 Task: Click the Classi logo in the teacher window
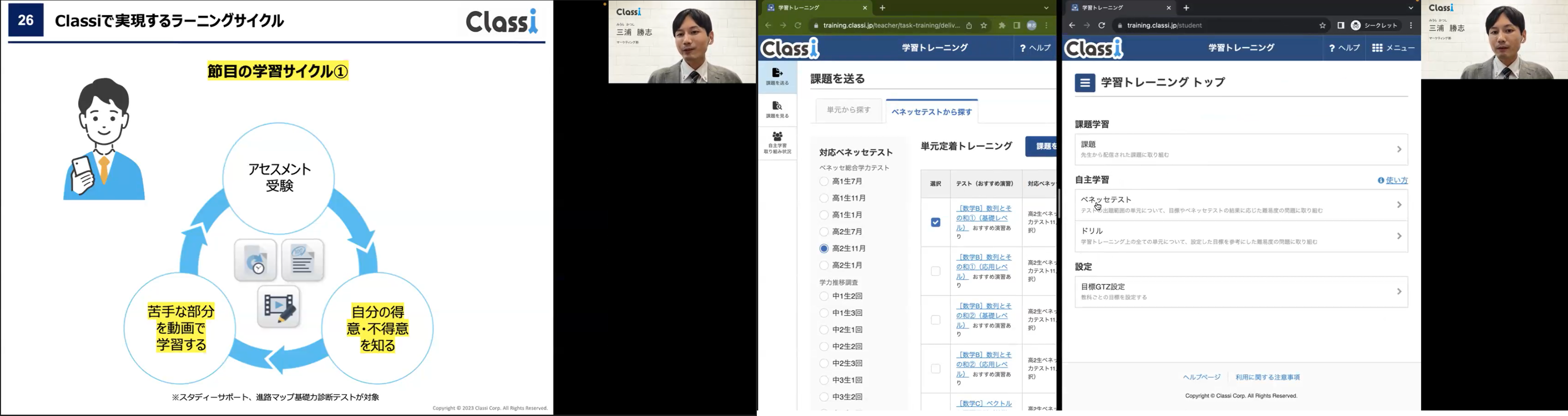point(790,47)
